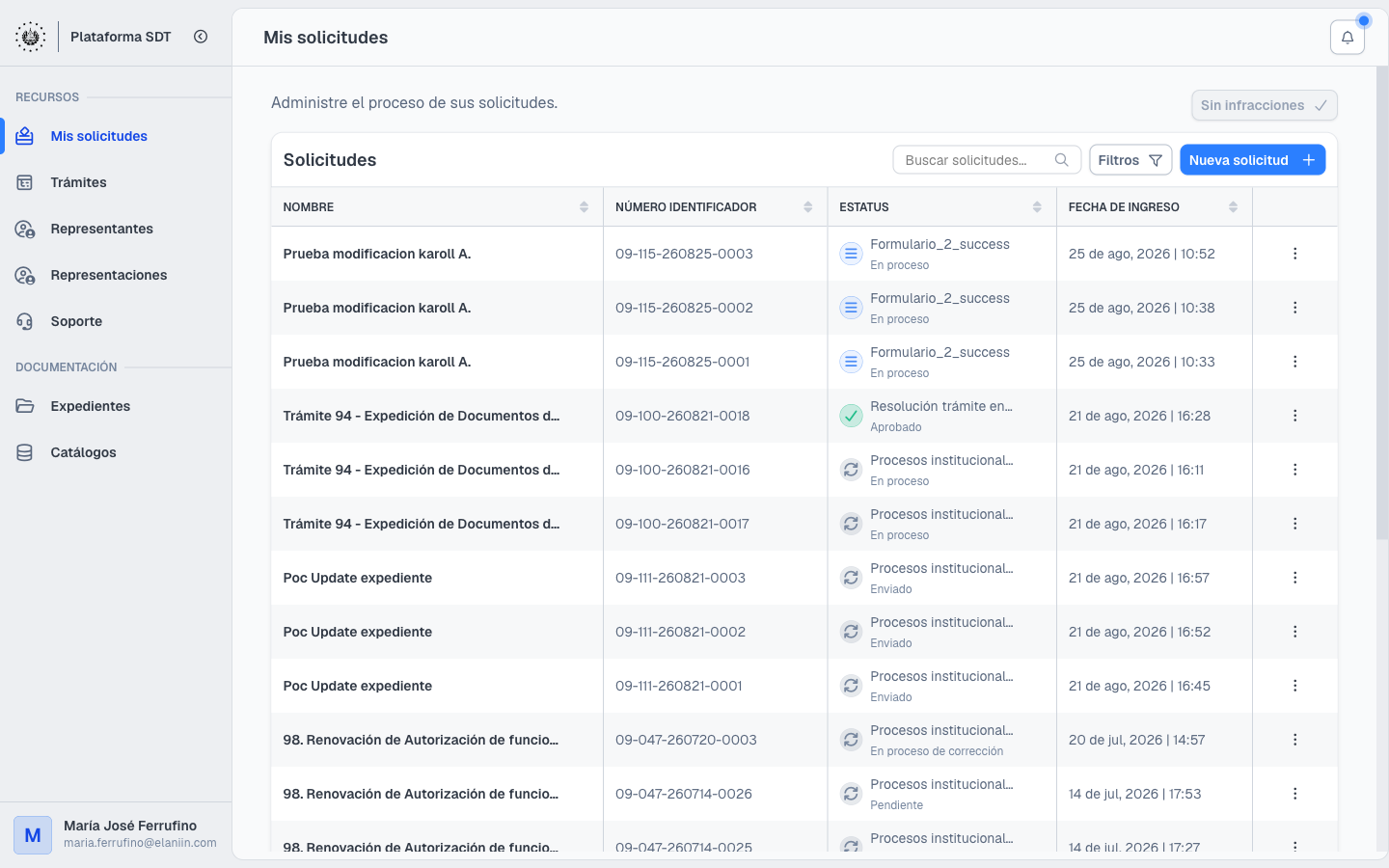Click the government seal logo

pyautogui.click(x=31, y=37)
